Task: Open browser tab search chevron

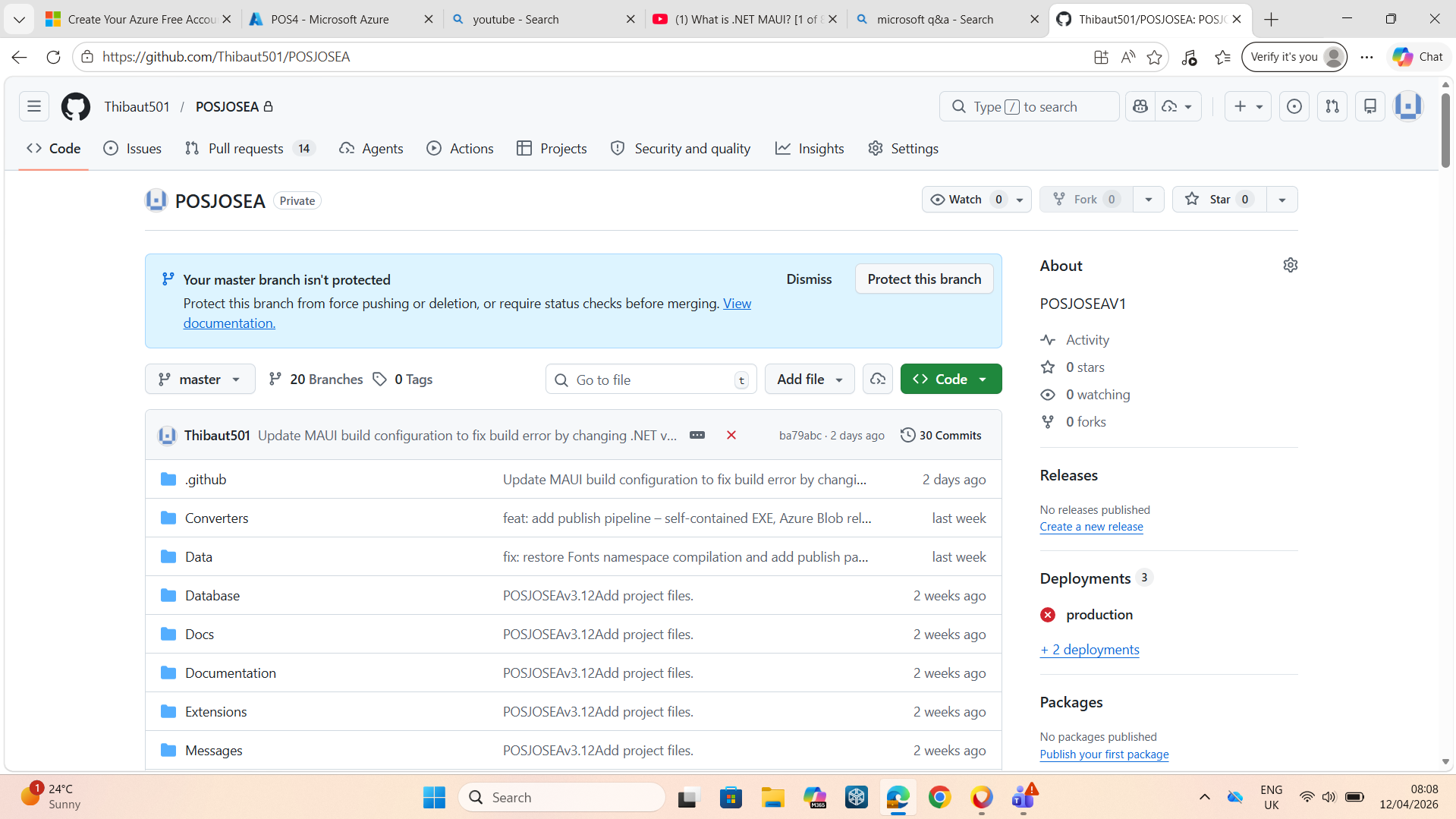Action: tap(19, 19)
